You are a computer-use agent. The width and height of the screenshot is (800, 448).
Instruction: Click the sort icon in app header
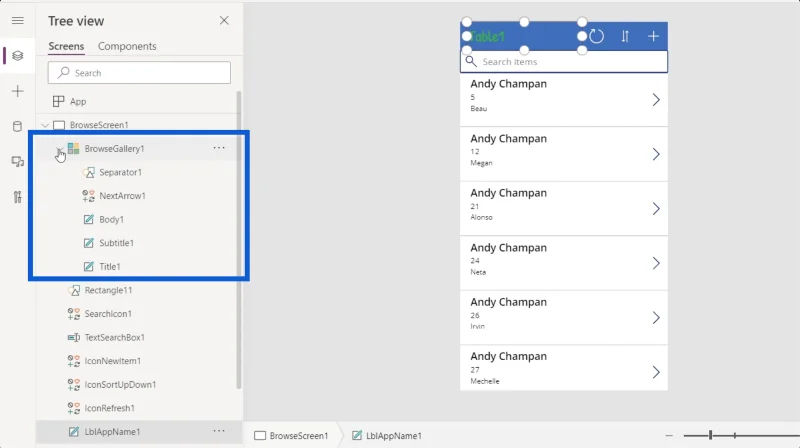[625, 36]
